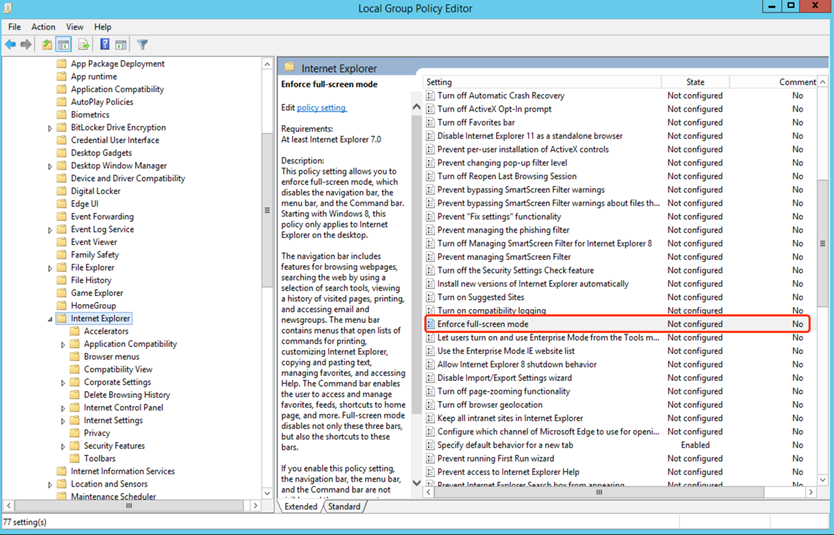Toggle the Show/Hide Console Tree icon
The image size is (834, 535).
[64, 45]
